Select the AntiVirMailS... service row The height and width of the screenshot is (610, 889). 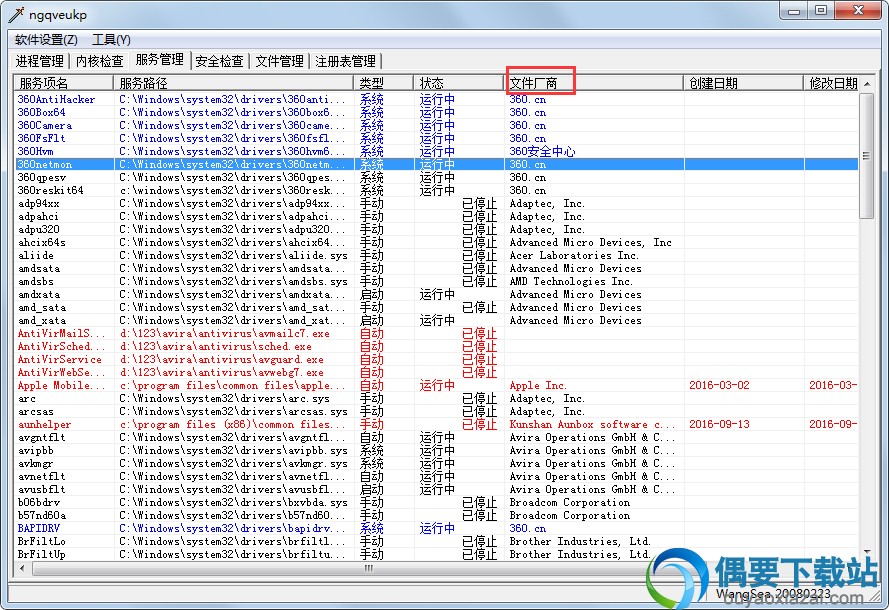pos(437,333)
